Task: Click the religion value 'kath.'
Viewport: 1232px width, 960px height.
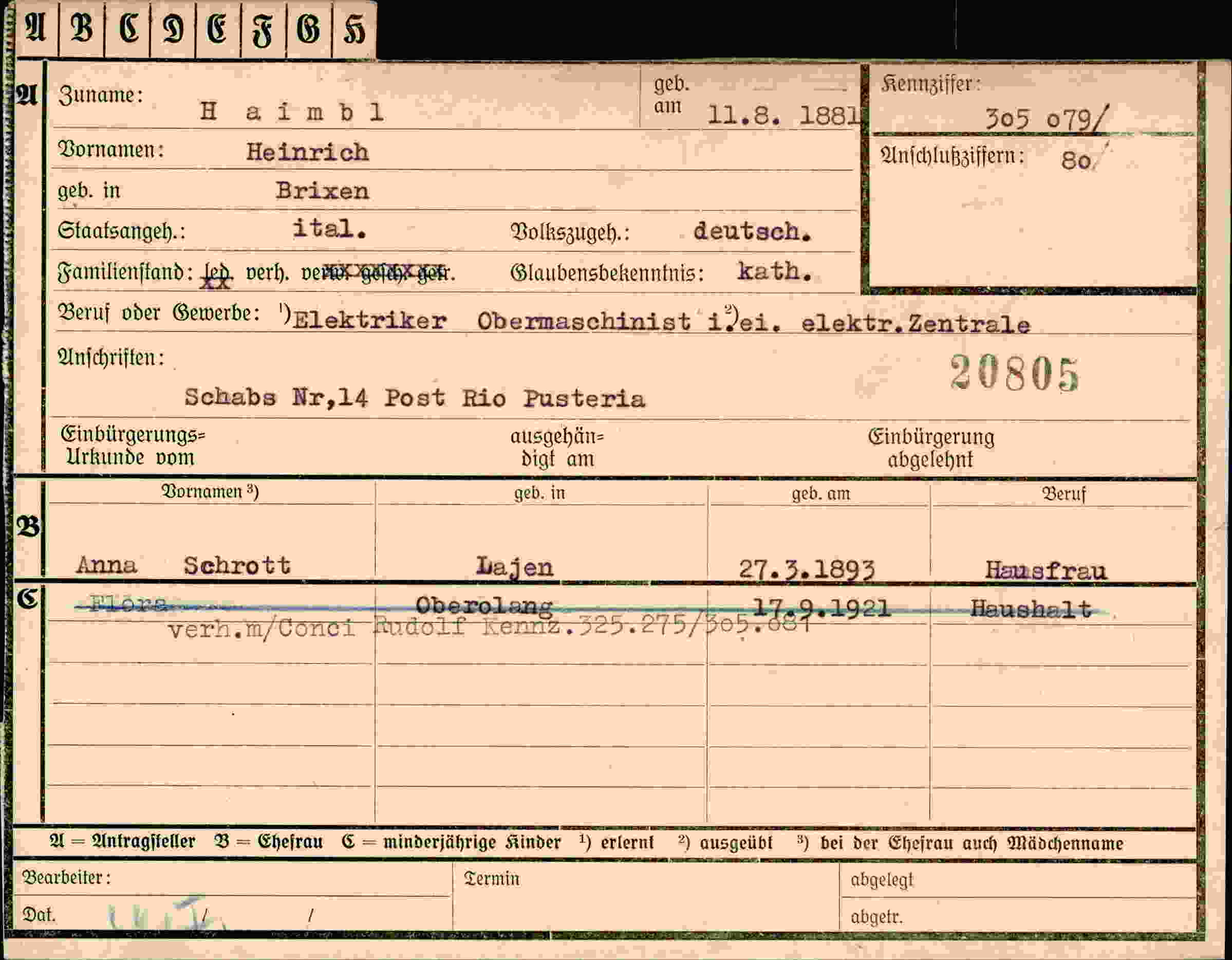Action: [775, 271]
